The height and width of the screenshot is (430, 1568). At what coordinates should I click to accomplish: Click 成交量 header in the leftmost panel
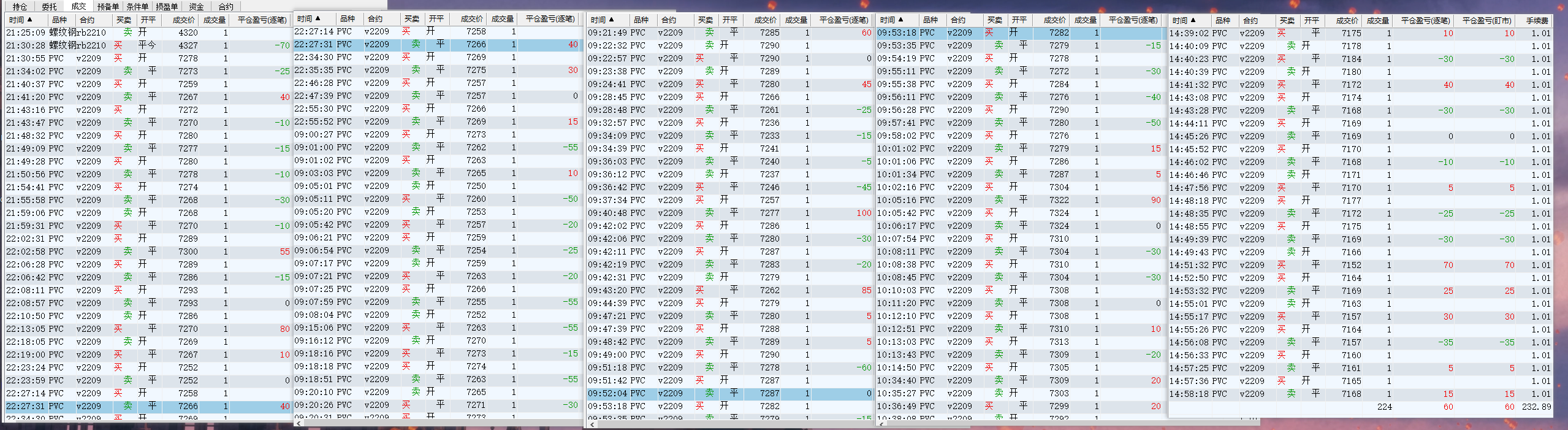pyautogui.click(x=215, y=20)
